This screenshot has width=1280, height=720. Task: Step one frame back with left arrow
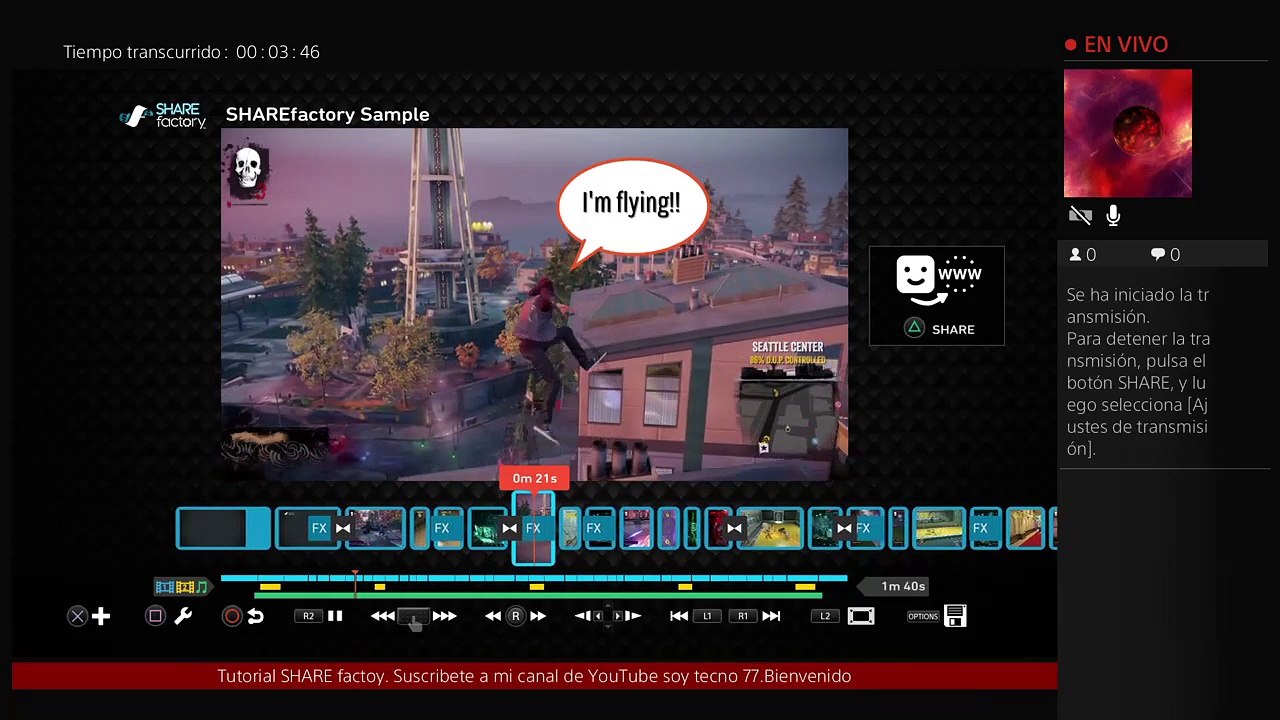click(x=583, y=616)
